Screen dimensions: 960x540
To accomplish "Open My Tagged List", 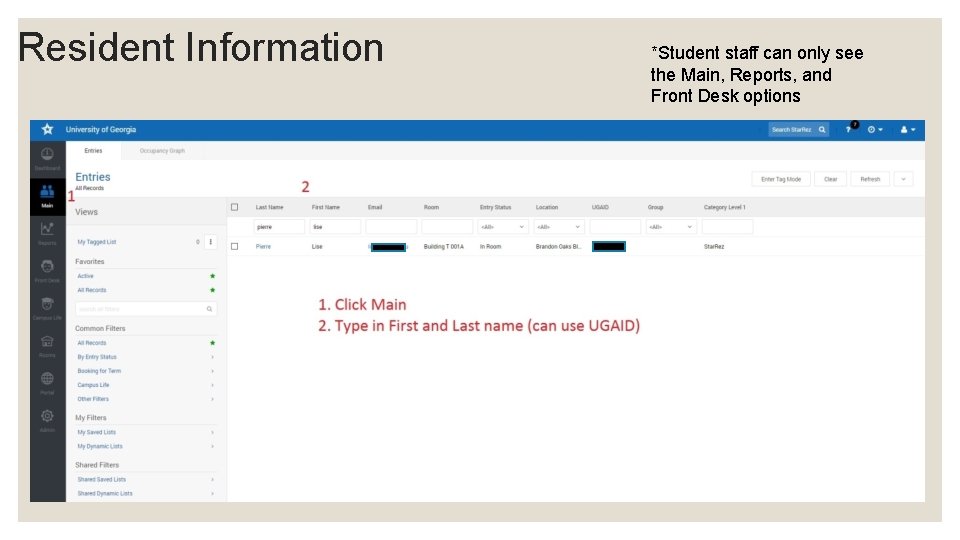I will tap(97, 242).
